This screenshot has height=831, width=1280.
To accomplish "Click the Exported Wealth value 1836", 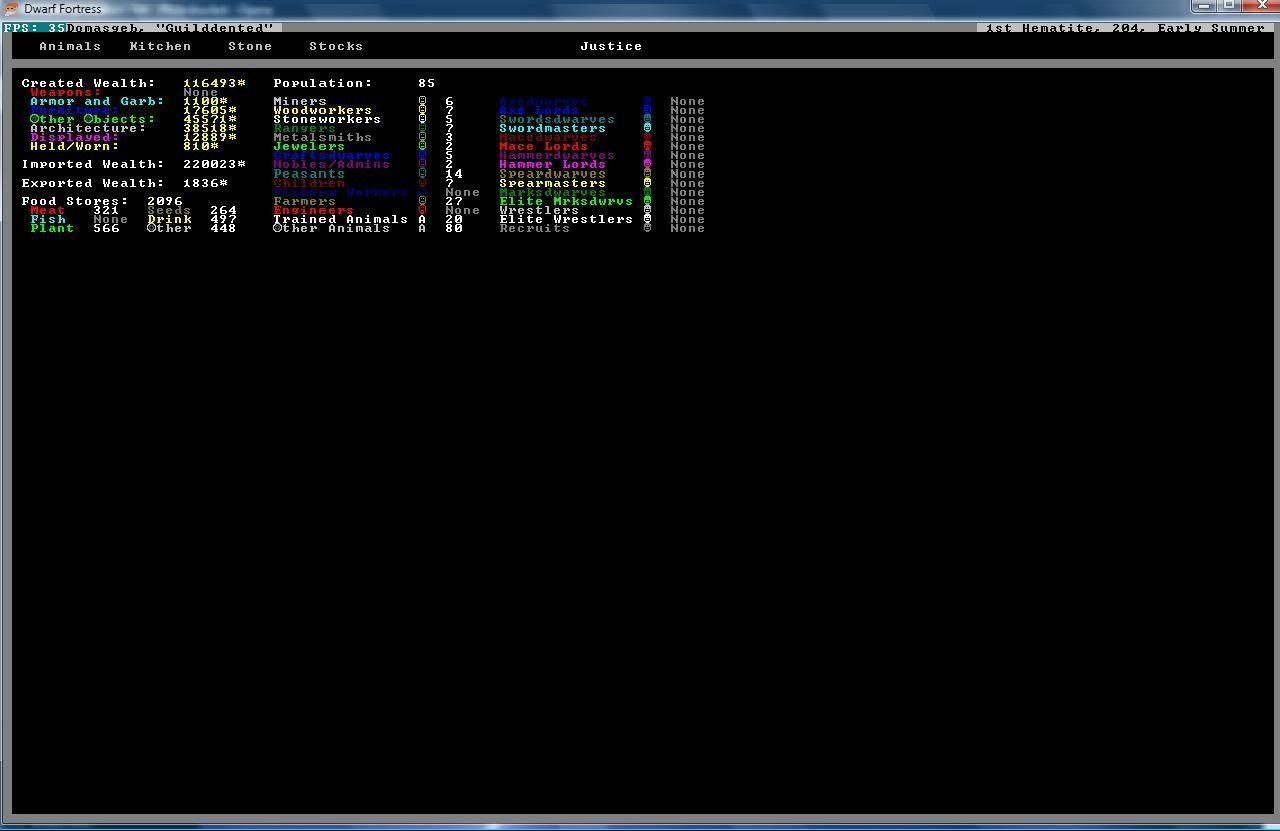I will (205, 183).
